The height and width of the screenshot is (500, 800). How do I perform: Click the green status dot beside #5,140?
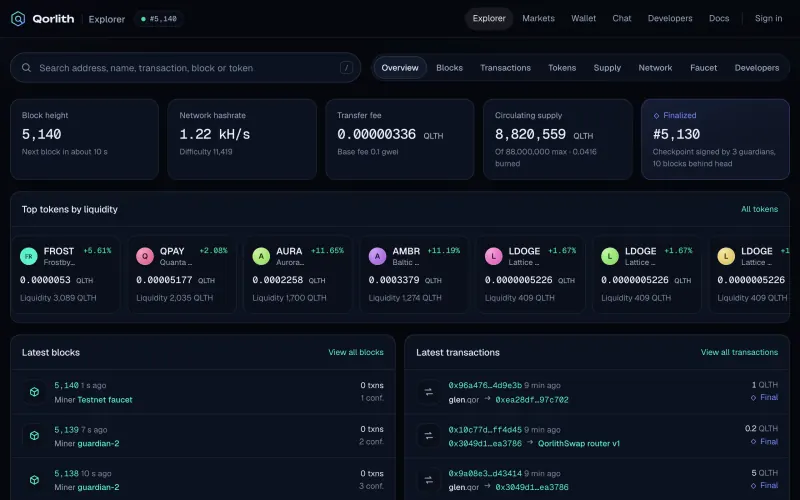click(143, 19)
